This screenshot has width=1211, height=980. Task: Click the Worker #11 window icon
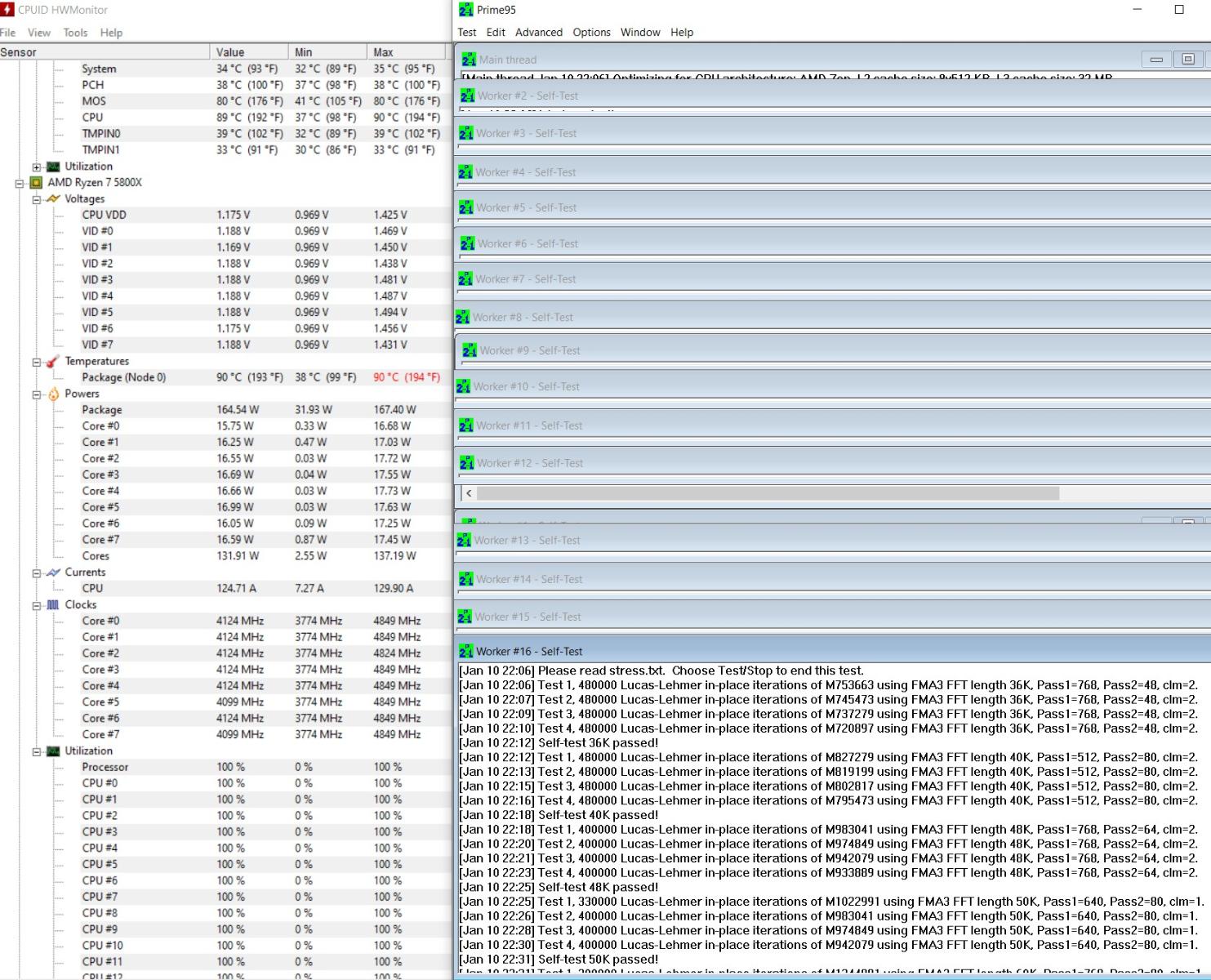466,425
